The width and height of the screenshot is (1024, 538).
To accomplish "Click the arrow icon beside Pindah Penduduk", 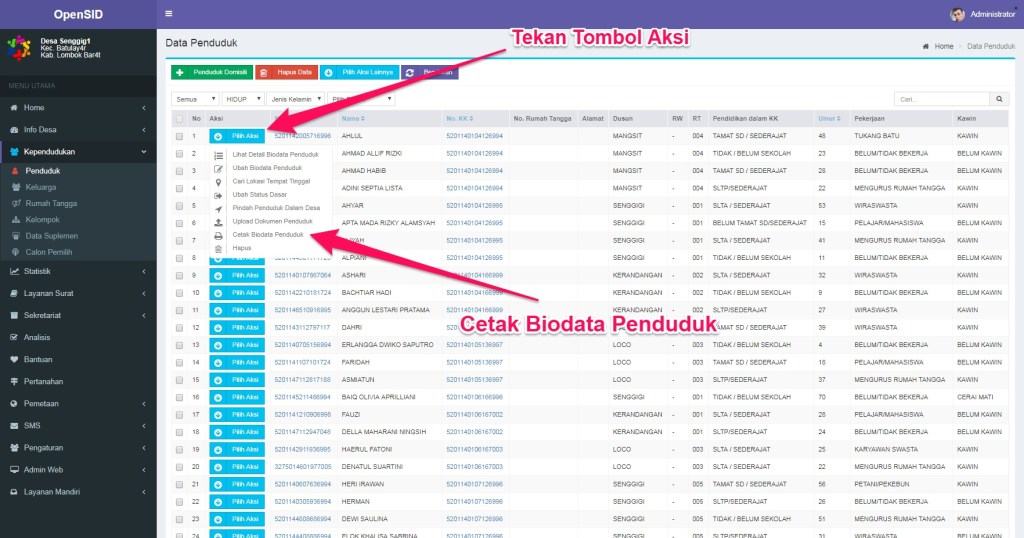I will [x=219, y=209].
